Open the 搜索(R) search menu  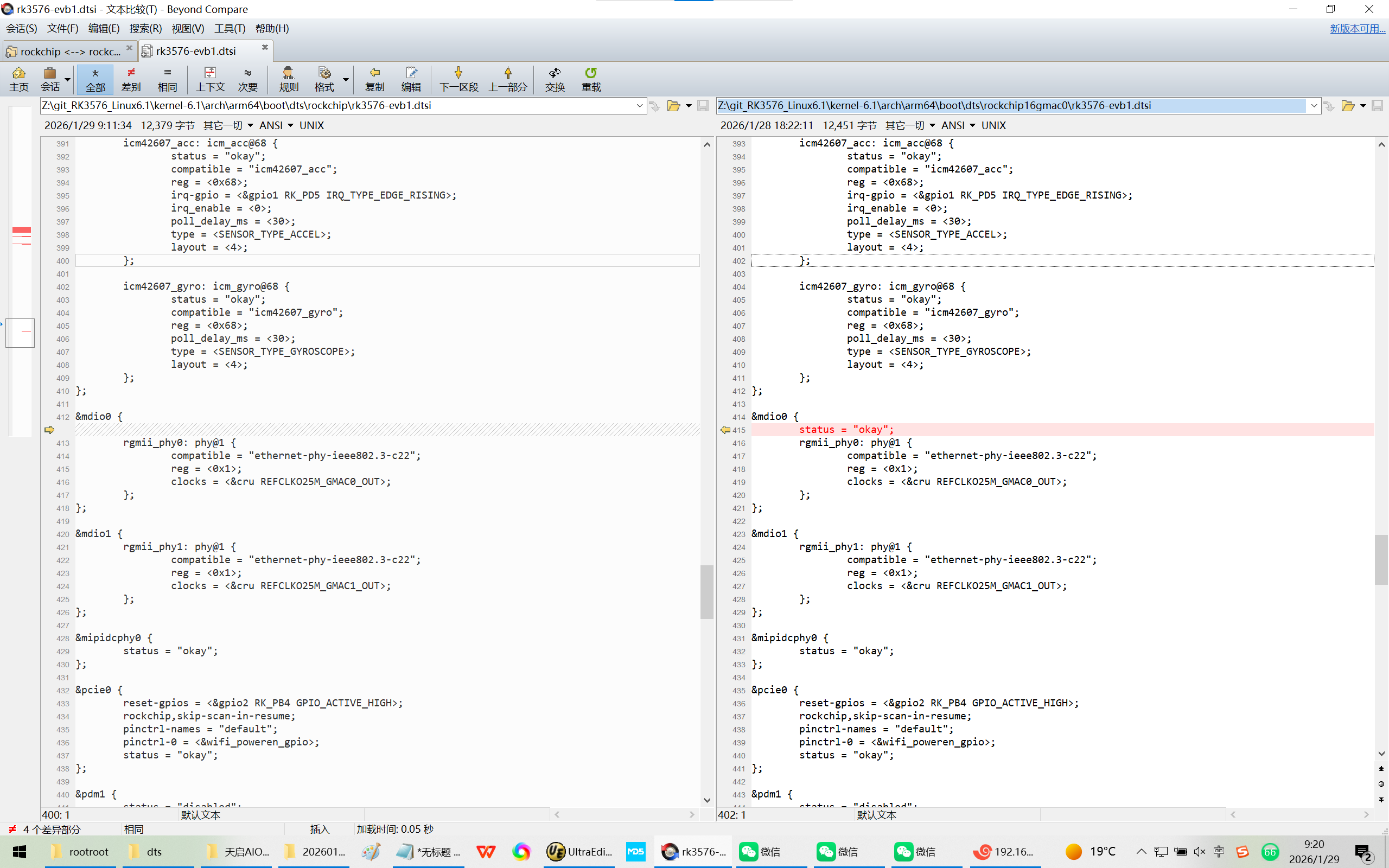pos(145,28)
